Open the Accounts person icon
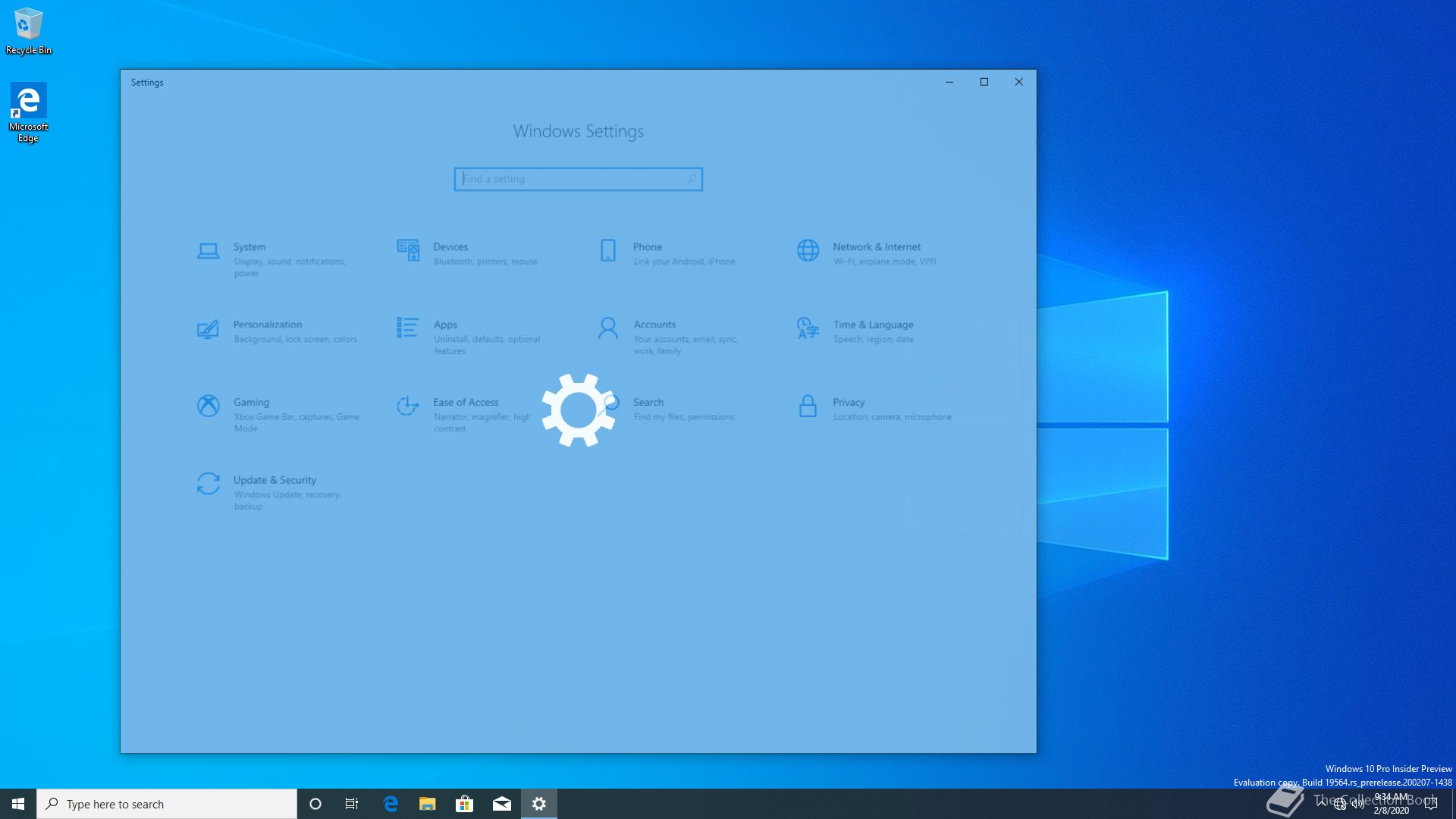 (x=608, y=328)
